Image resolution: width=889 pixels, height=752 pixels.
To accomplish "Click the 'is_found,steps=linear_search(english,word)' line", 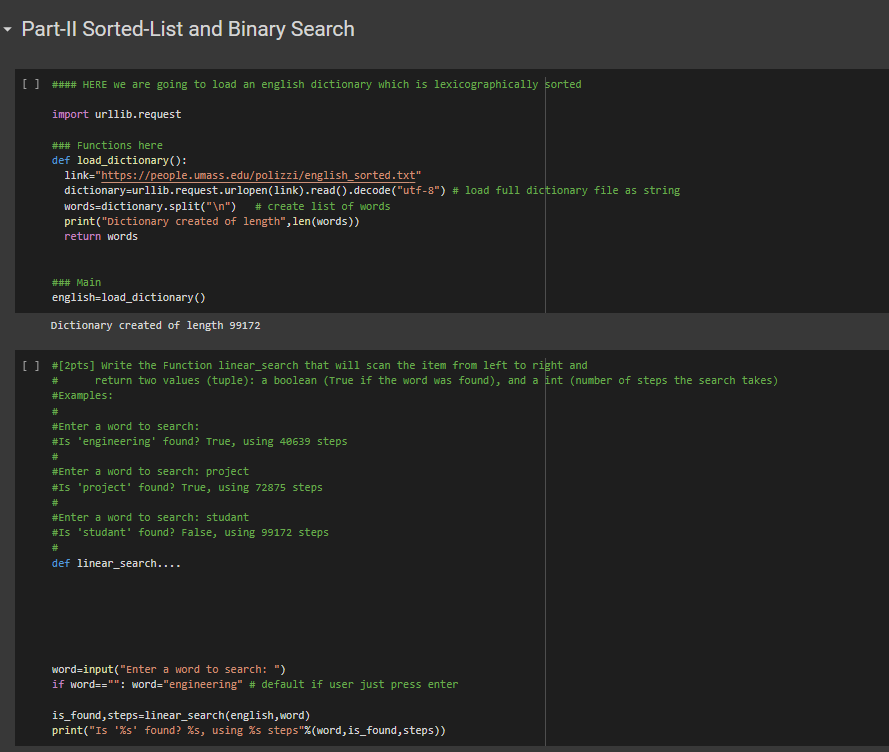I will click(181, 716).
